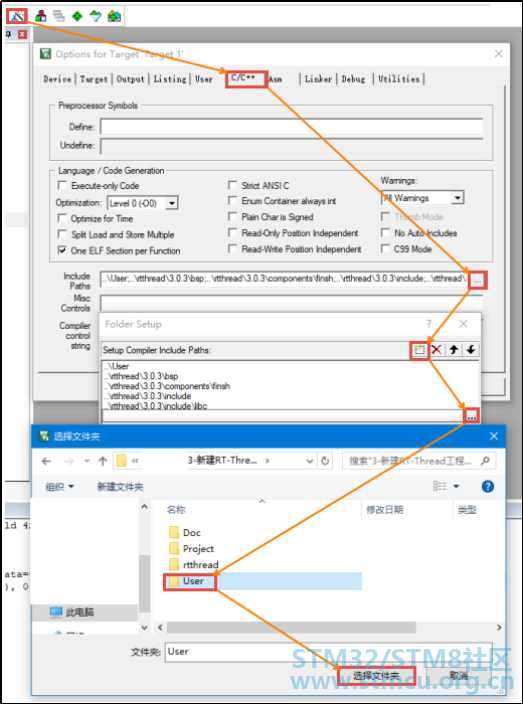523x704 pixels.
Task: Open Include Paths ellipsis button
Action: pyautogui.click(x=478, y=281)
